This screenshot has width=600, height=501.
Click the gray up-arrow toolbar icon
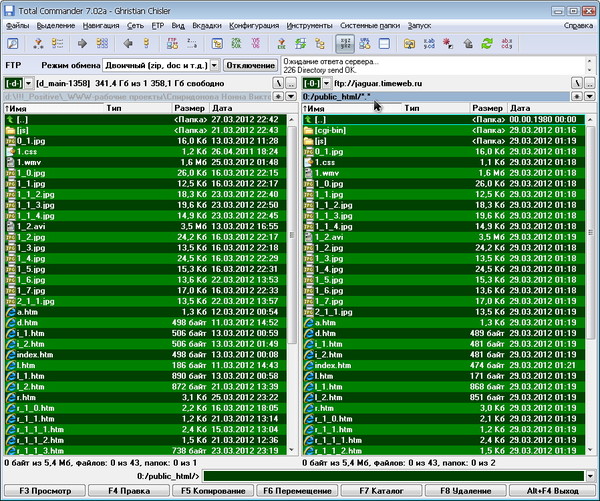click(468, 43)
